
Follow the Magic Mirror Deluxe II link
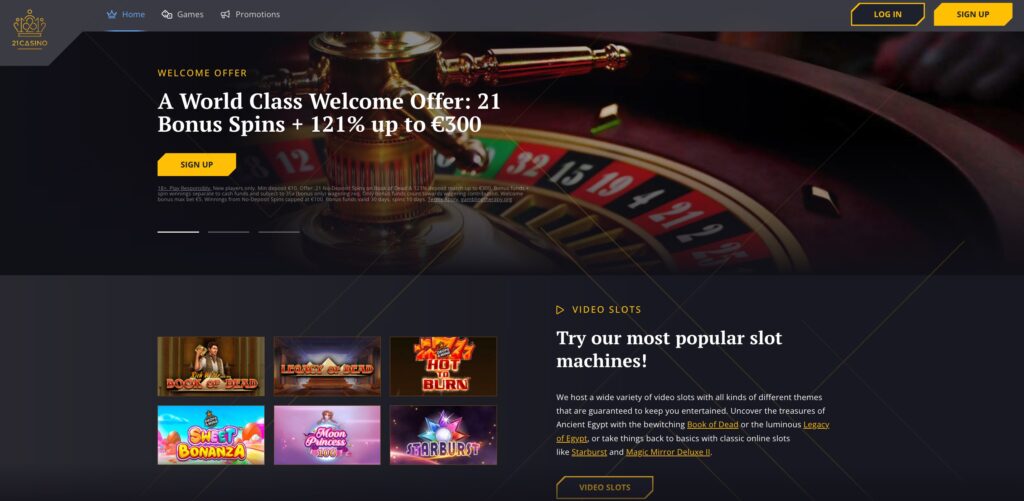click(x=668, y=452)
